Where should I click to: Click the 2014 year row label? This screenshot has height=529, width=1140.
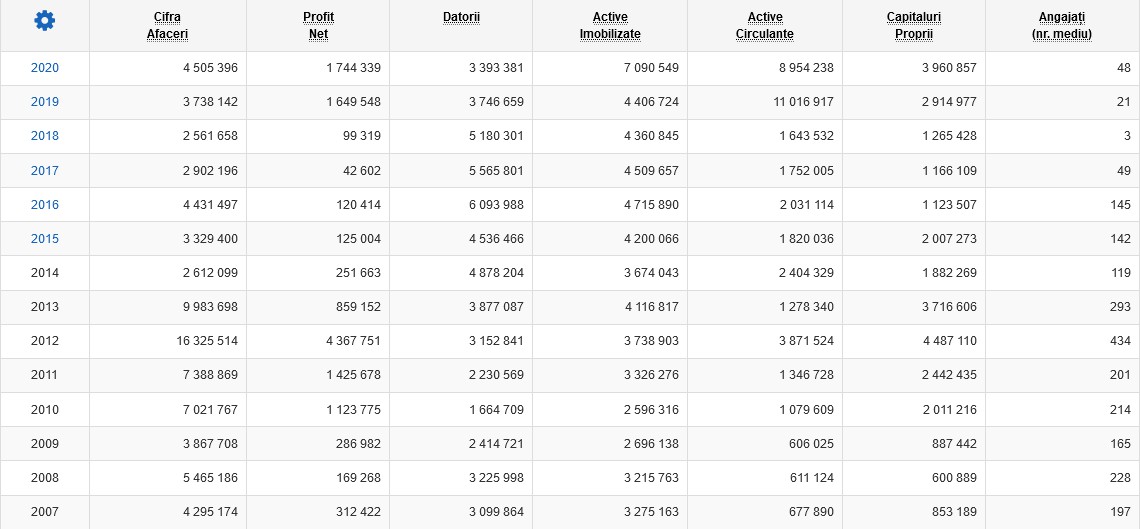[45, 273]
